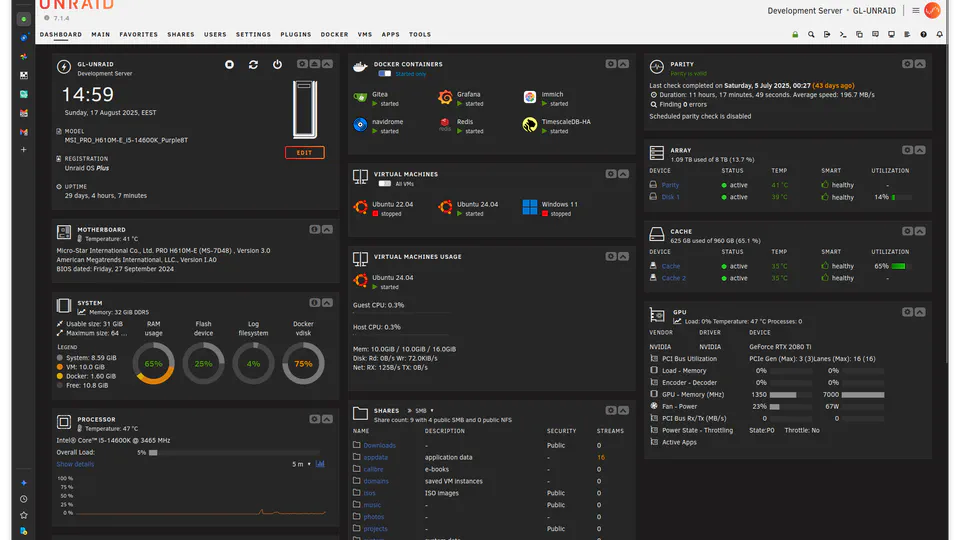Click the reboot server icon
The height and width of the screenshot is (540, 960).
point(253,65)
